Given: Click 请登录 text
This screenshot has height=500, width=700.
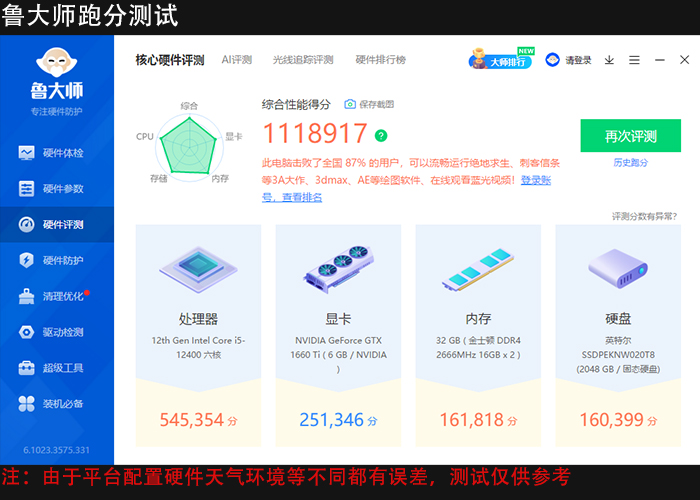Looking at the screenshot, I should 578,60.
